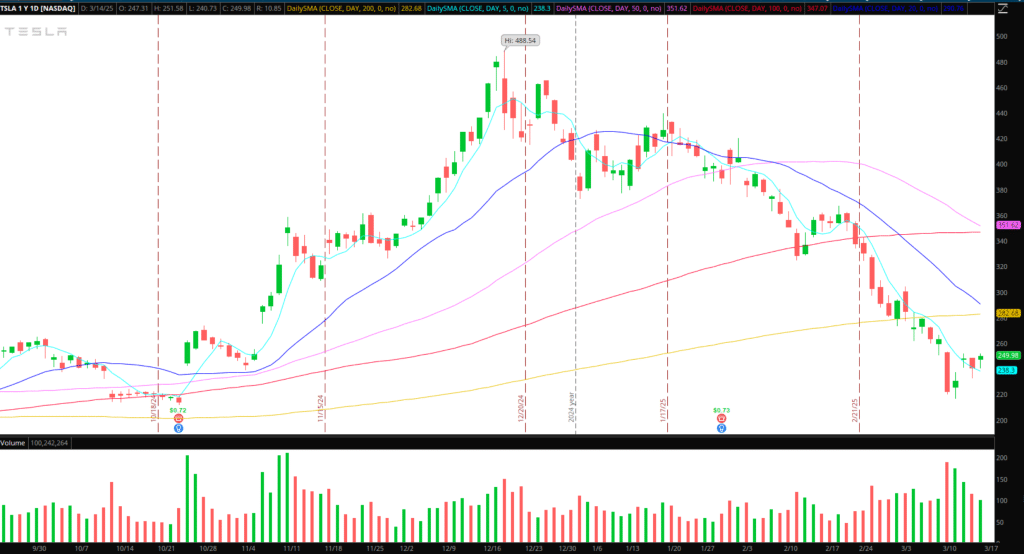This screenshot has height=554, width=1024.
Task: Click the yellow 282.68 price bubble on axis
Action: pyautogui.click(x=1008, y=314)
